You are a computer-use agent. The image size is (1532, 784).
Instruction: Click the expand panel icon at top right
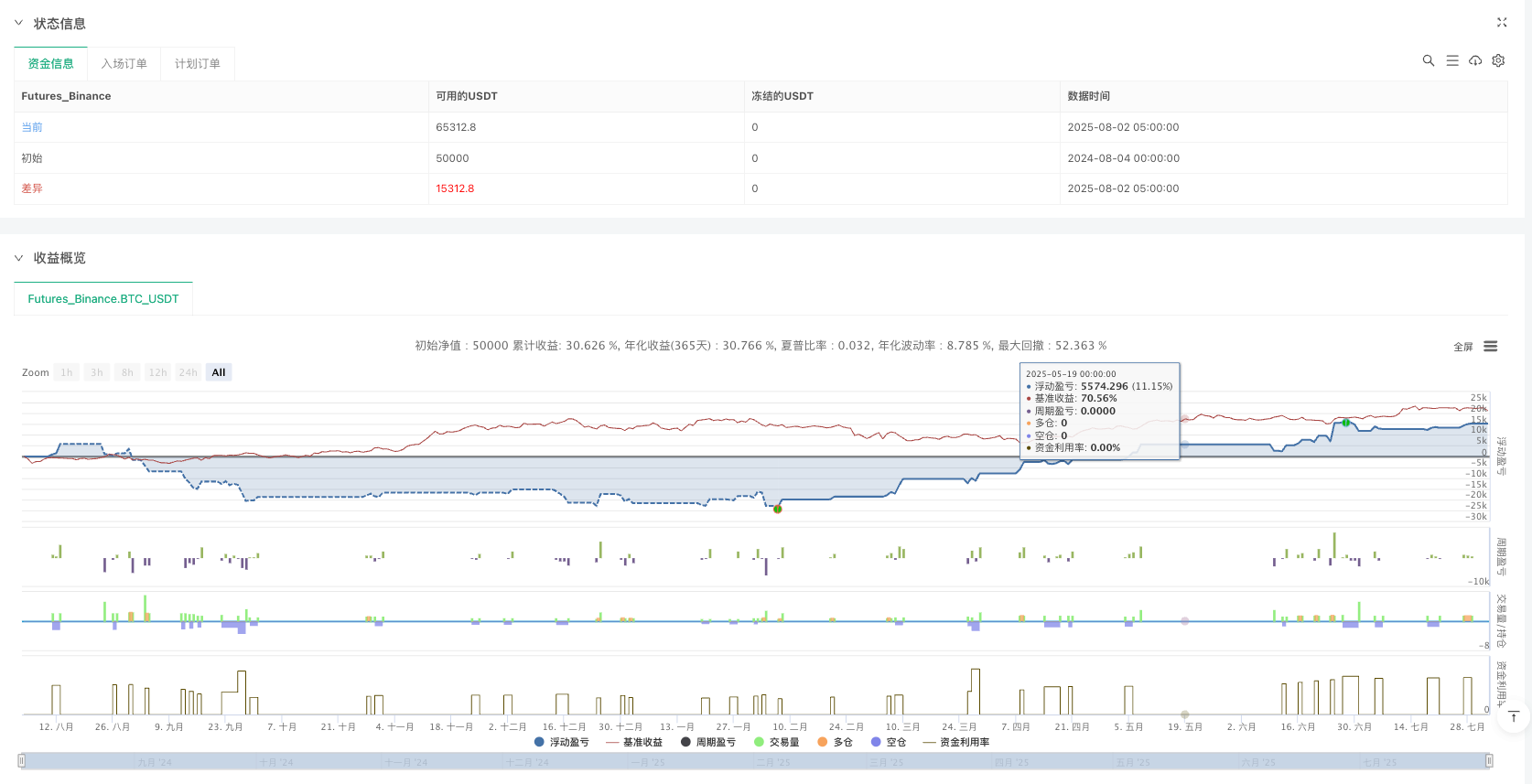coord(1502,23)
